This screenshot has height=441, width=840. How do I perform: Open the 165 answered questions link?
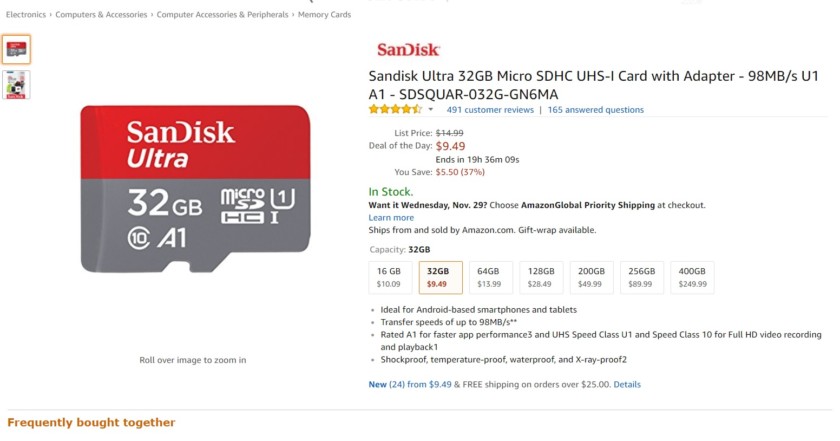point(596,110)
